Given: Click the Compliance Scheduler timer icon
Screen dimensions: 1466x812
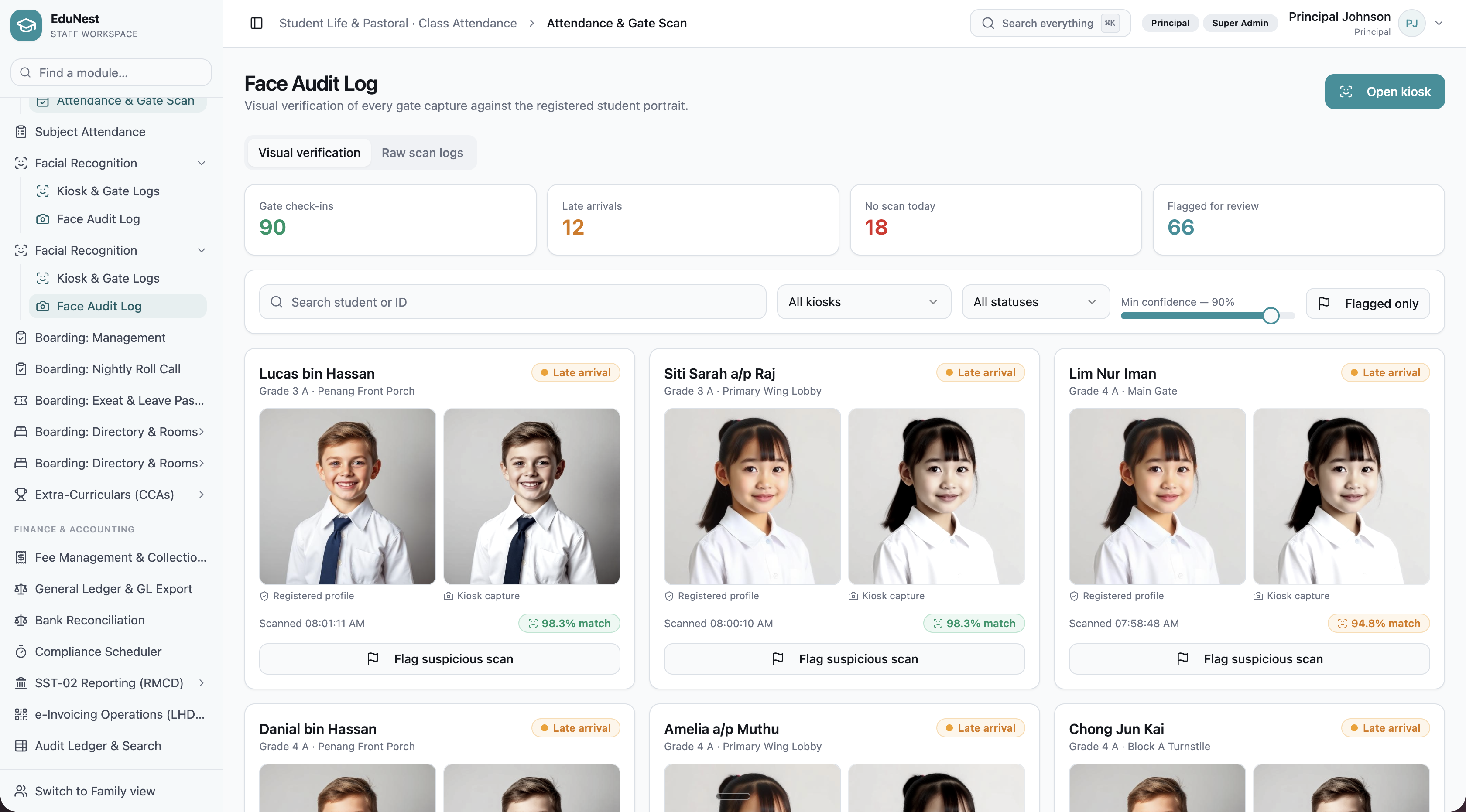Looking at the screenshot, I should (x=21, y=652).
